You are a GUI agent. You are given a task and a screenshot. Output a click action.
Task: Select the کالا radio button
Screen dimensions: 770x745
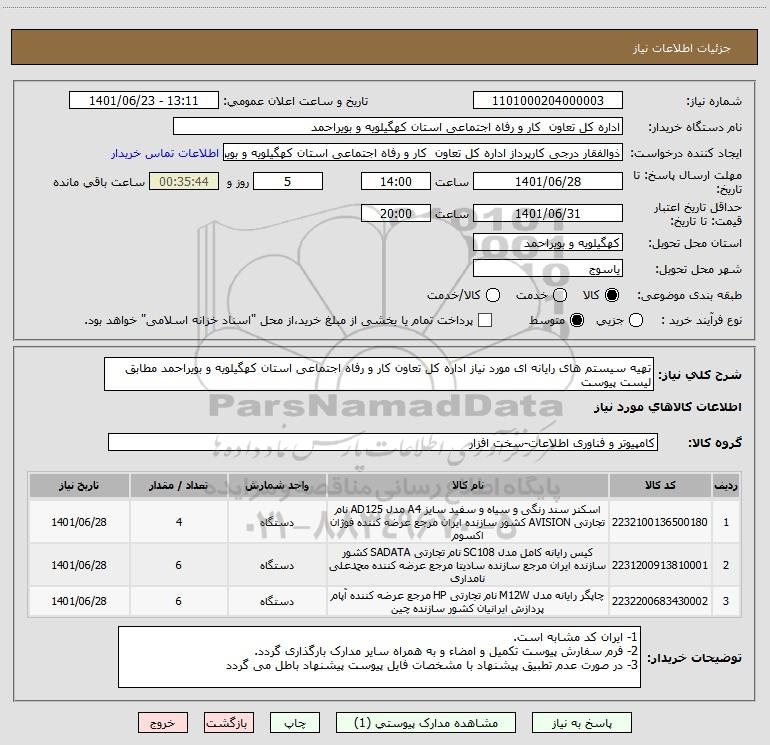612,295
